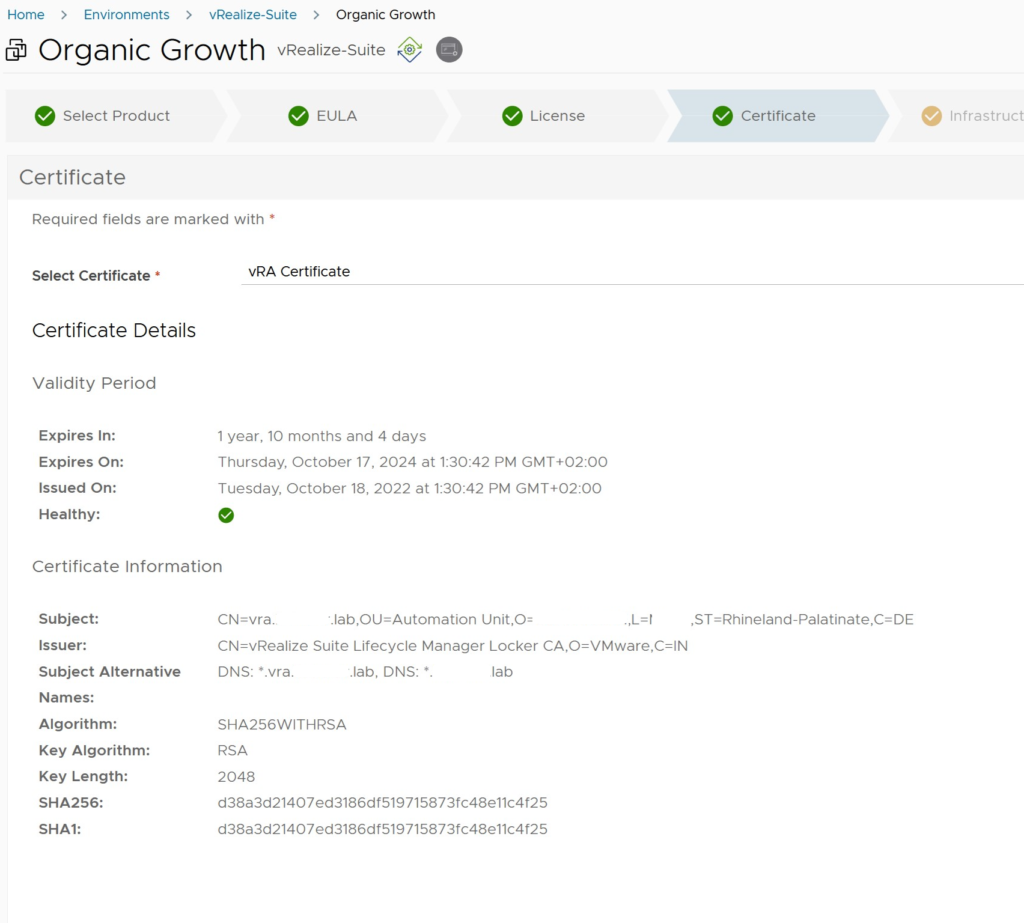Click the 'Healthy:' label
This screenshot has width=1024, height=923.
click(x=69, y=515)
